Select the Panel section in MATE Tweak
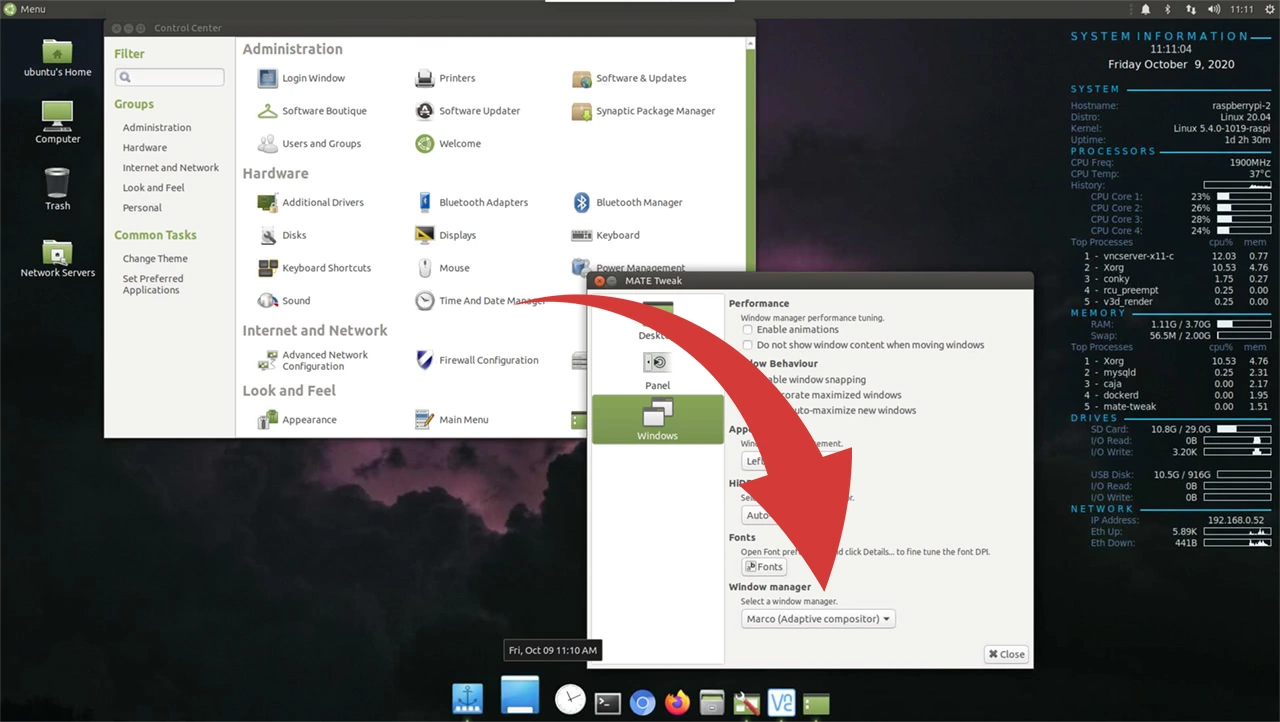The width and height of the screenshot is (1280, 722). click(657, 369)
